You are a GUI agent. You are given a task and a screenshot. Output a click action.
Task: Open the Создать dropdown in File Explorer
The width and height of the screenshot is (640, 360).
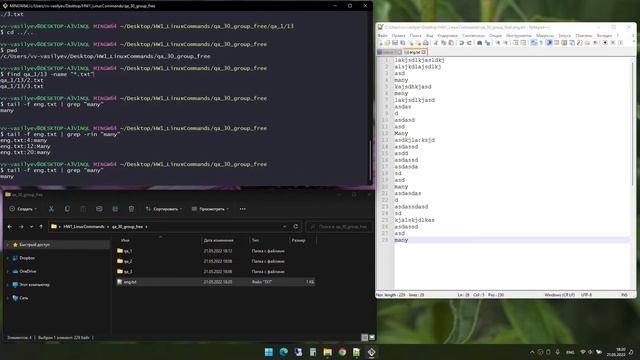click(23, 209)
